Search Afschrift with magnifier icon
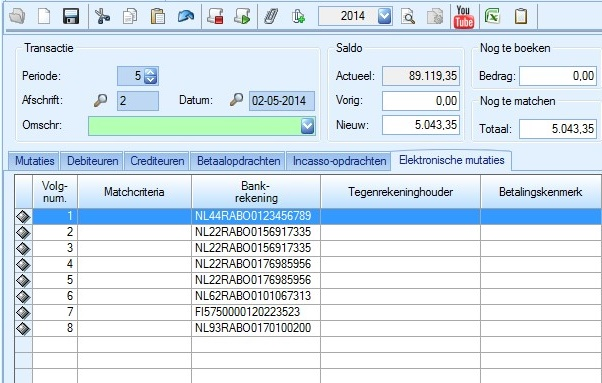 click(101, 100)
